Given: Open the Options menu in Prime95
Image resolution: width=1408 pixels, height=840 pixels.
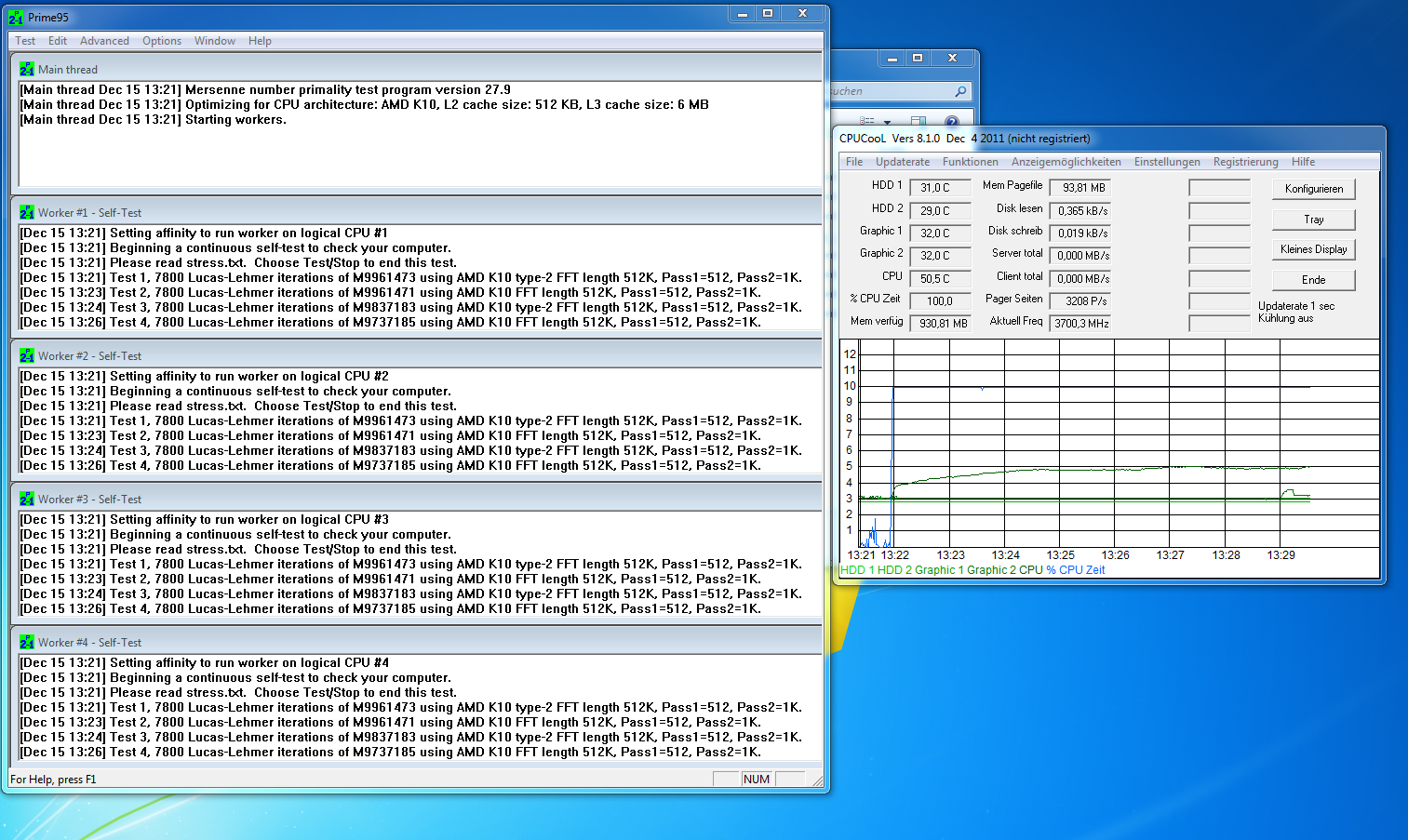Looking at the screenshot, I should coord(162,41).
